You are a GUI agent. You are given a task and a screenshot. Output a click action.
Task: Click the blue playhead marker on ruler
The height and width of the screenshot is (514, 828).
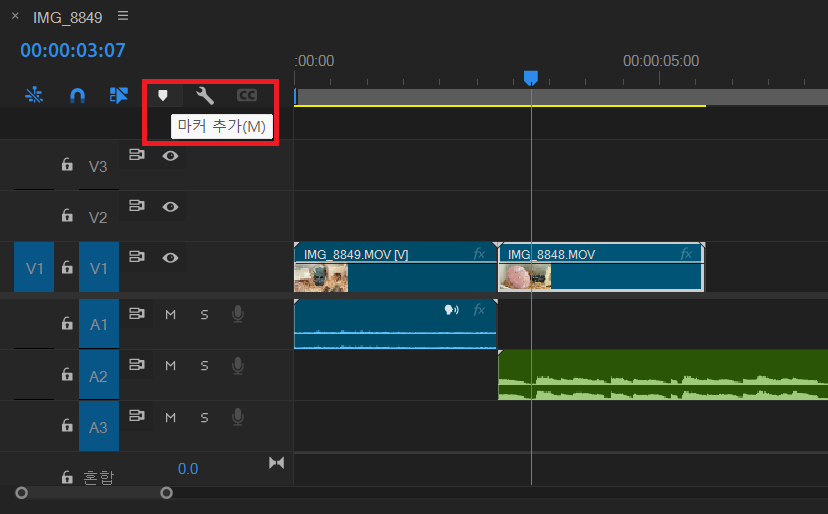[x=531, y=78]
